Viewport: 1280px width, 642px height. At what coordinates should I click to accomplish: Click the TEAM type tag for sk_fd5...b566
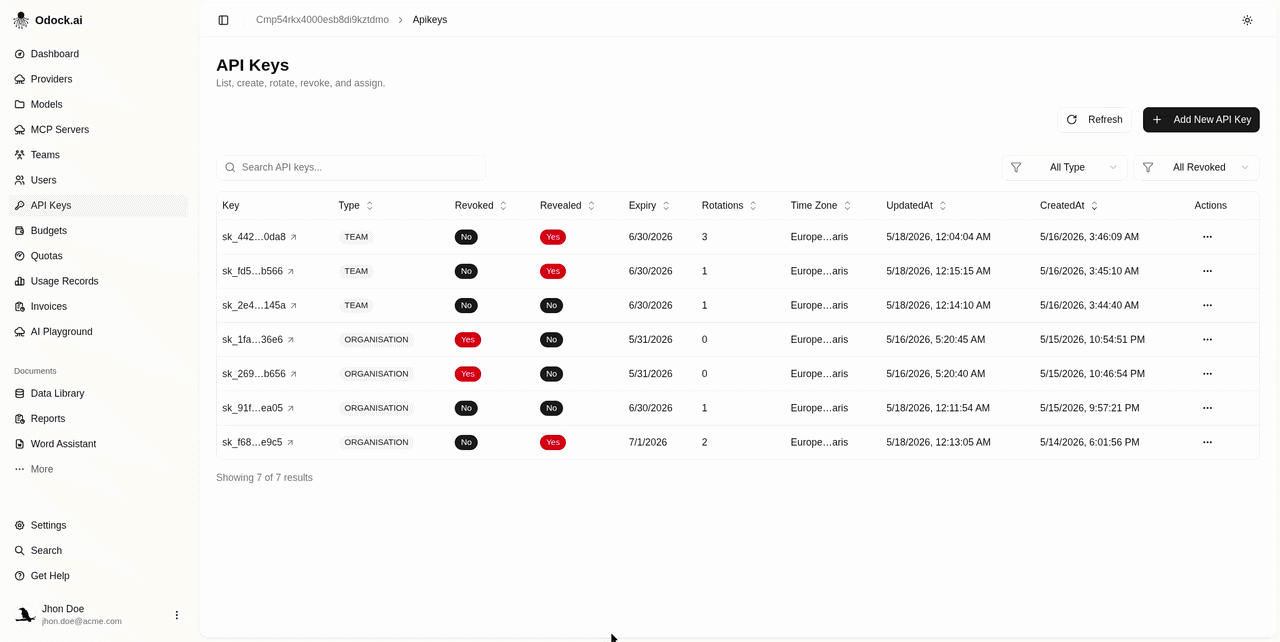click(x=356, y=271)
